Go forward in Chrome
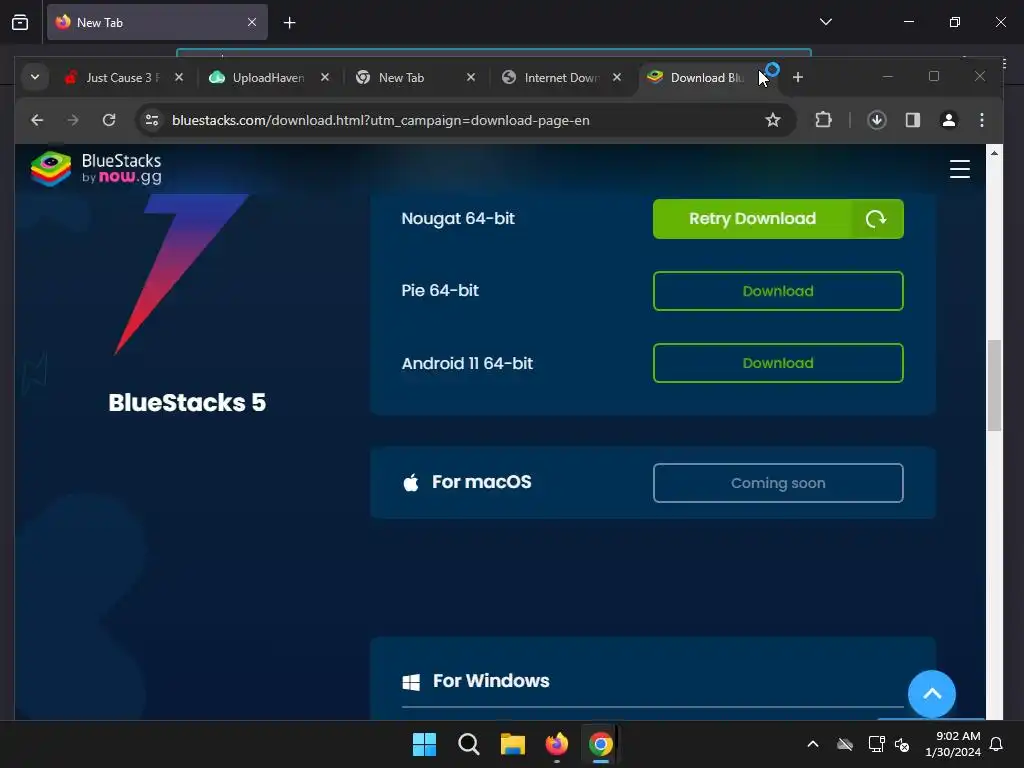This screenshot has width=1024, height=768. 72,120
